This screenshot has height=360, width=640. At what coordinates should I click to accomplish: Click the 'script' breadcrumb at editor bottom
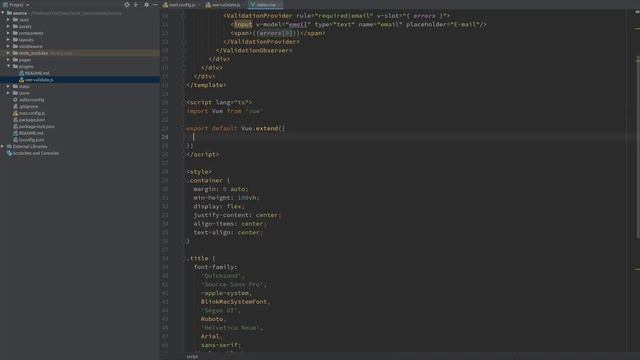(x=192, y=356)
